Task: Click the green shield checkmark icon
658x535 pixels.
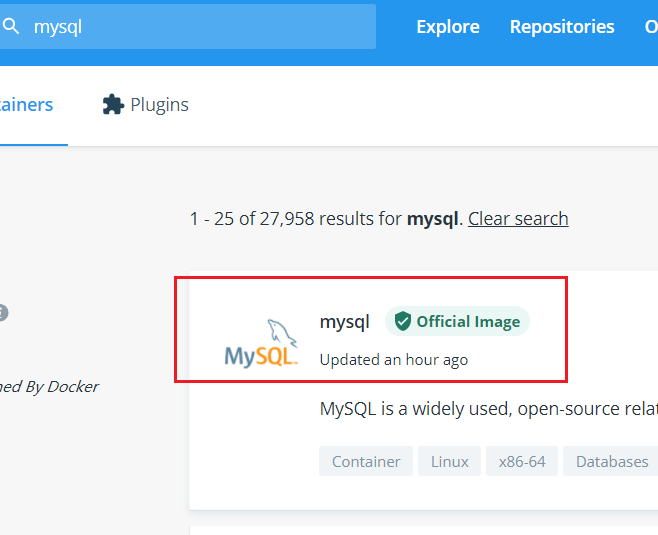Action: (402, 321)
